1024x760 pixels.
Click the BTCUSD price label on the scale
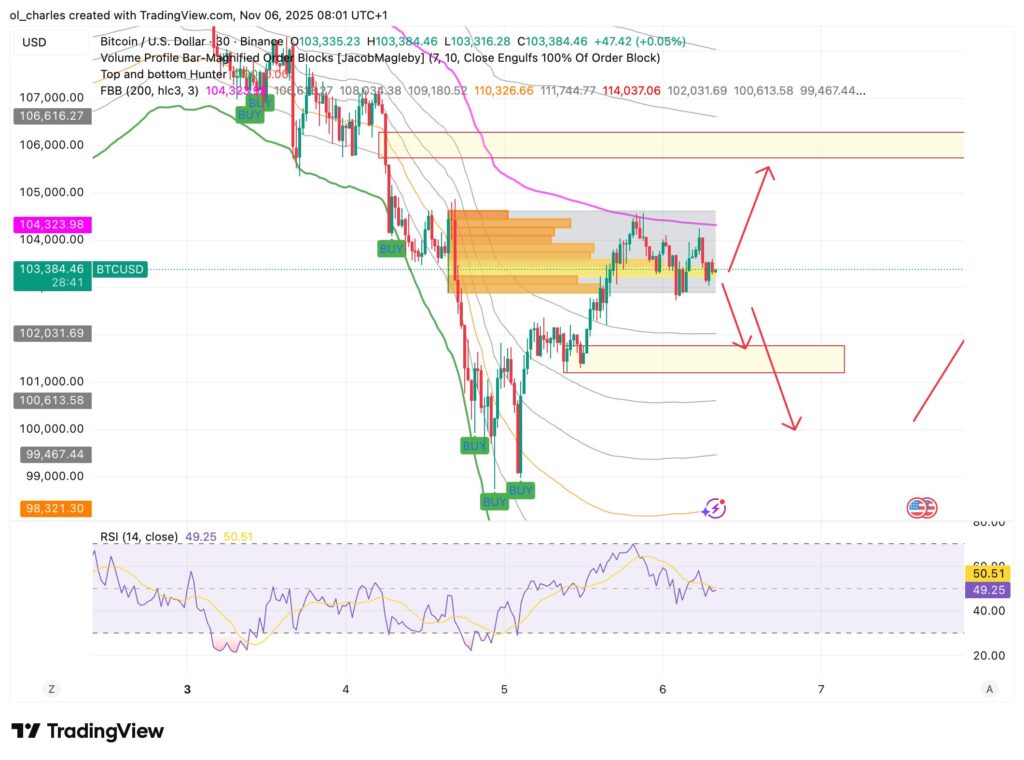coord(119,269)
